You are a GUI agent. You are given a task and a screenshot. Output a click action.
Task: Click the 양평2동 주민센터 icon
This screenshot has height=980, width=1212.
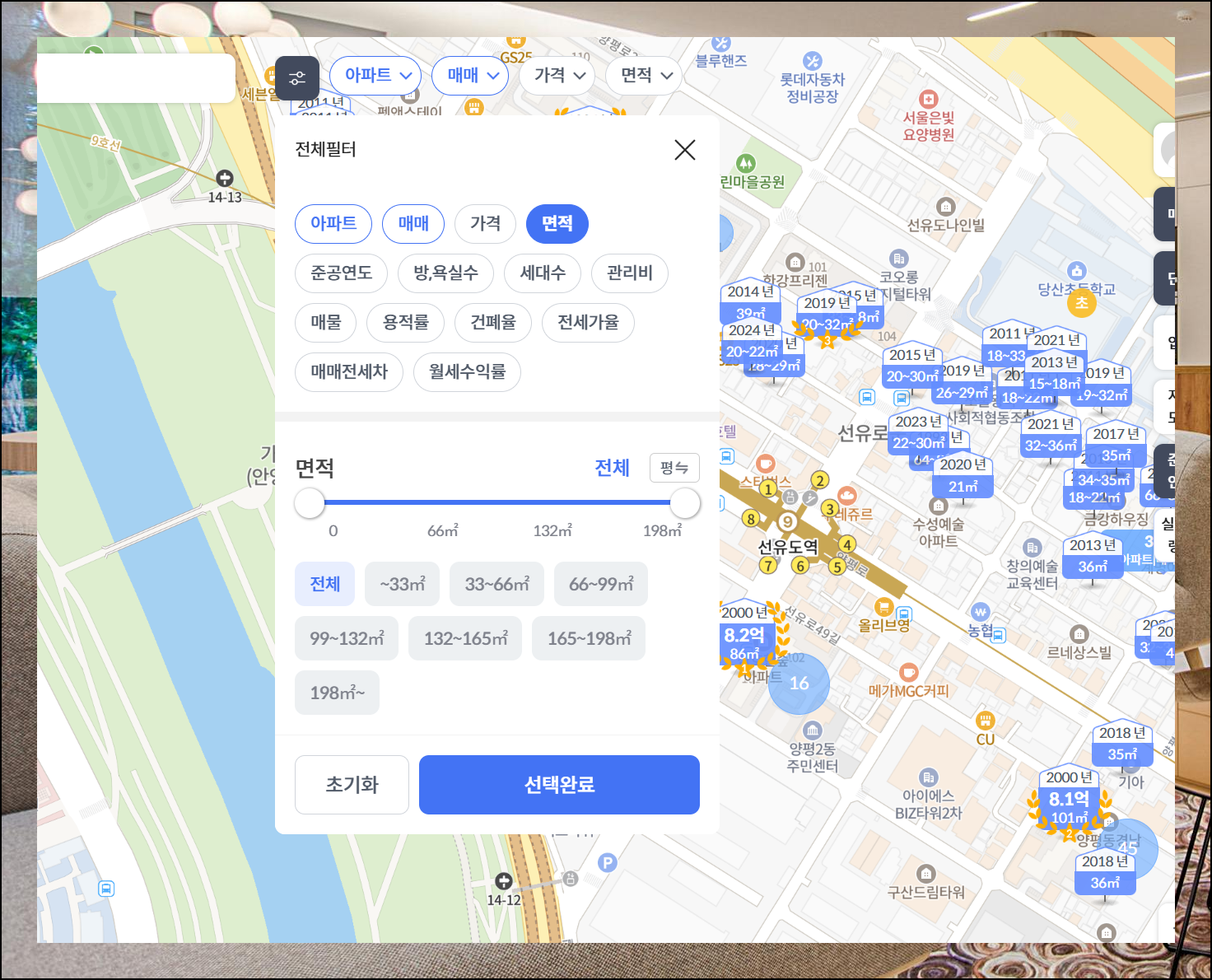(813, 730)
